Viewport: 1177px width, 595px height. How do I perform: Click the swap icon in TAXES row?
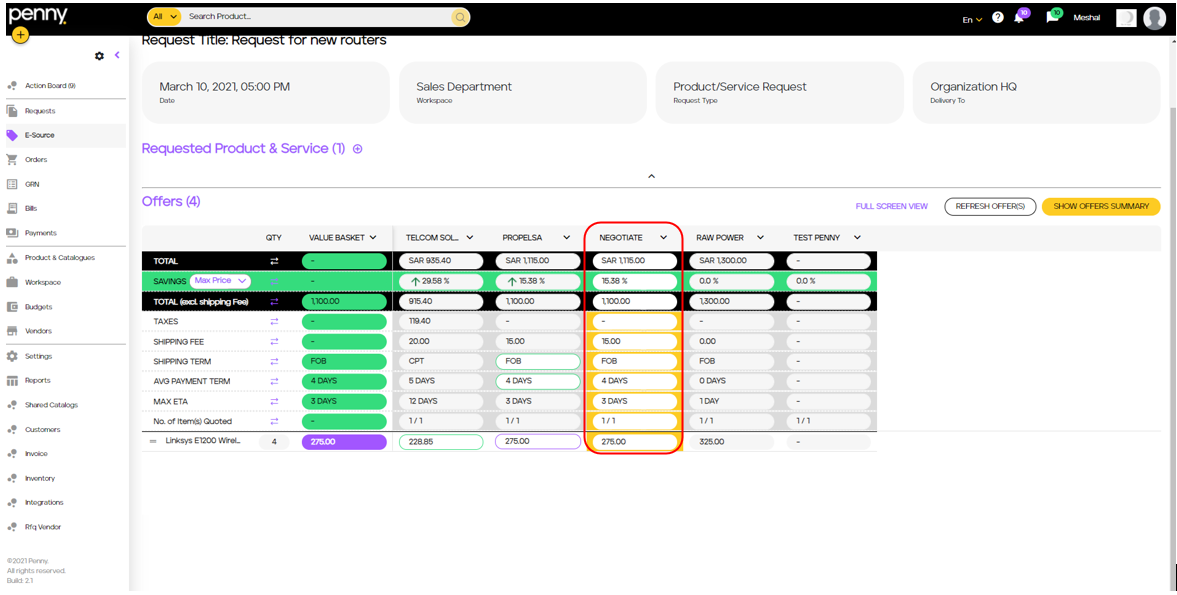[274, 321]
